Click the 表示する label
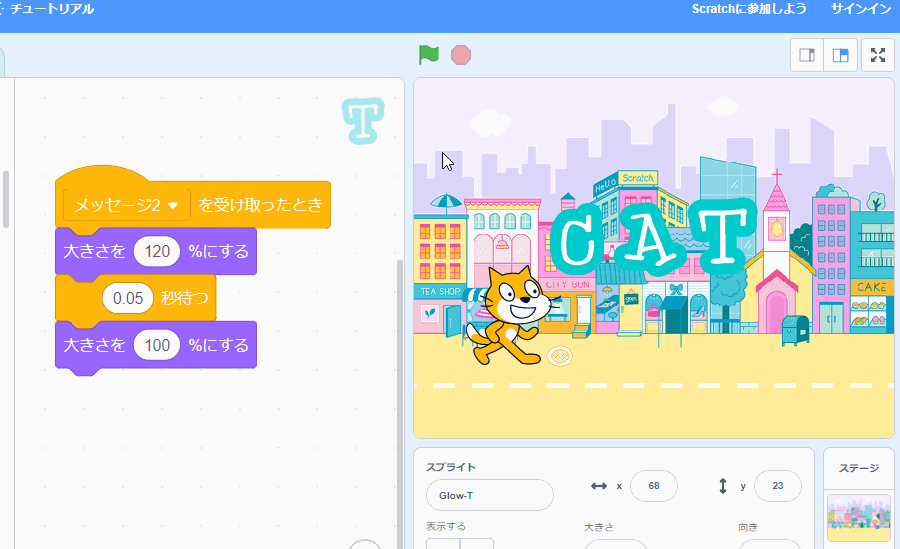 click(446, 526)
